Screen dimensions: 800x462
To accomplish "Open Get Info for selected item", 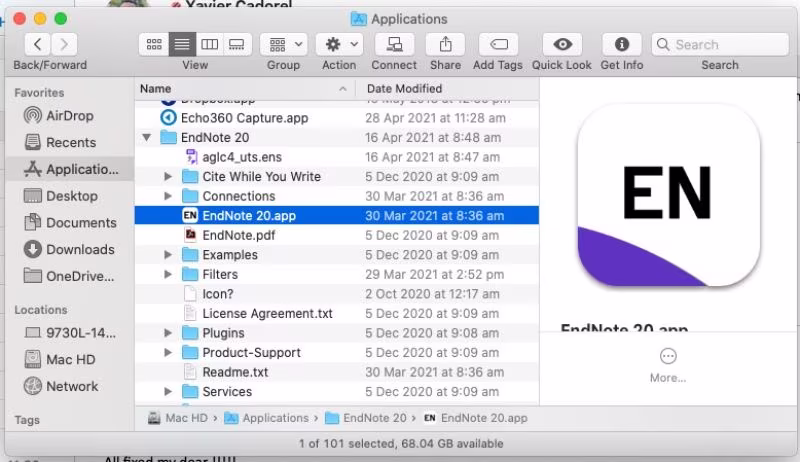I will pos(621,44).
